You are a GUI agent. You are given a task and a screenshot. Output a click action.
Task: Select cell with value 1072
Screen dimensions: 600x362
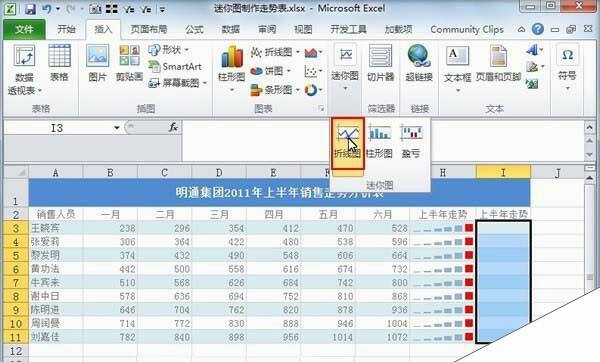click(x=382, y=337)
